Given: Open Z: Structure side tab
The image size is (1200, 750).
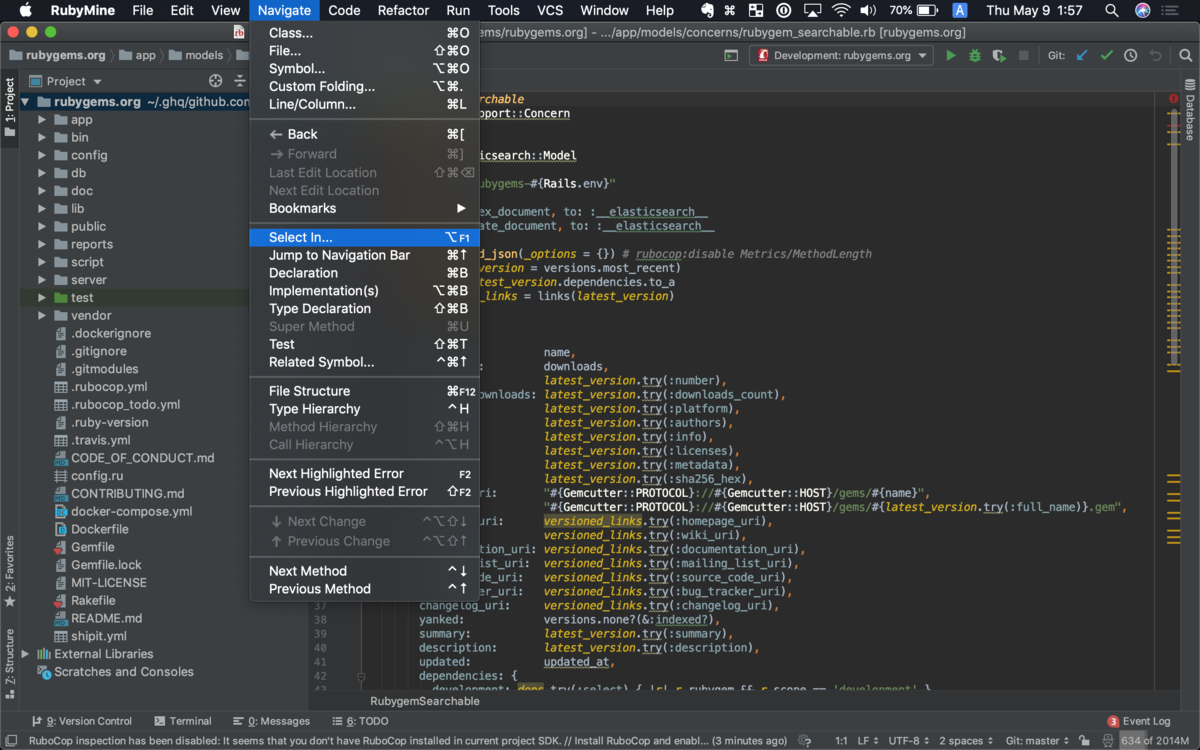Looking at the screenshot, I should click(x=10, y=664).
